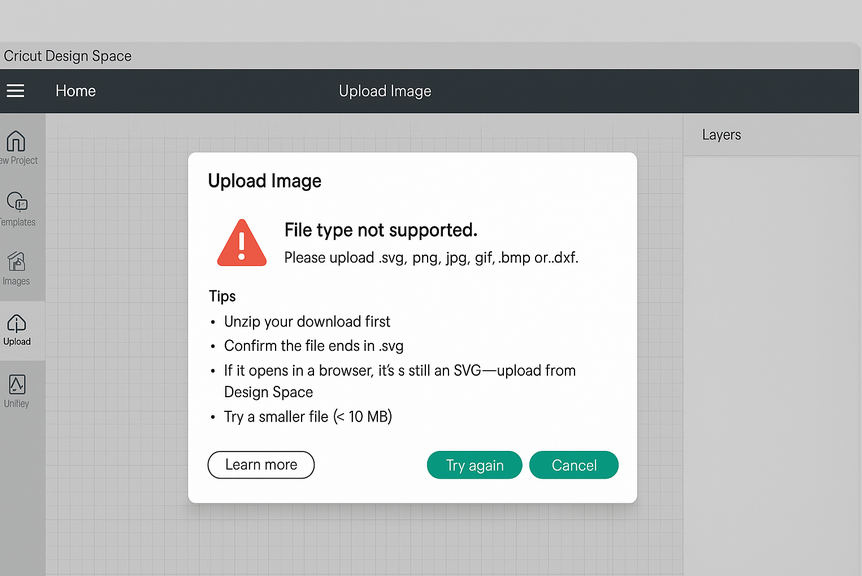This screenshot has height=576, width=862.
Task: Open the hamburger menu
Action: tap(15, 91)
